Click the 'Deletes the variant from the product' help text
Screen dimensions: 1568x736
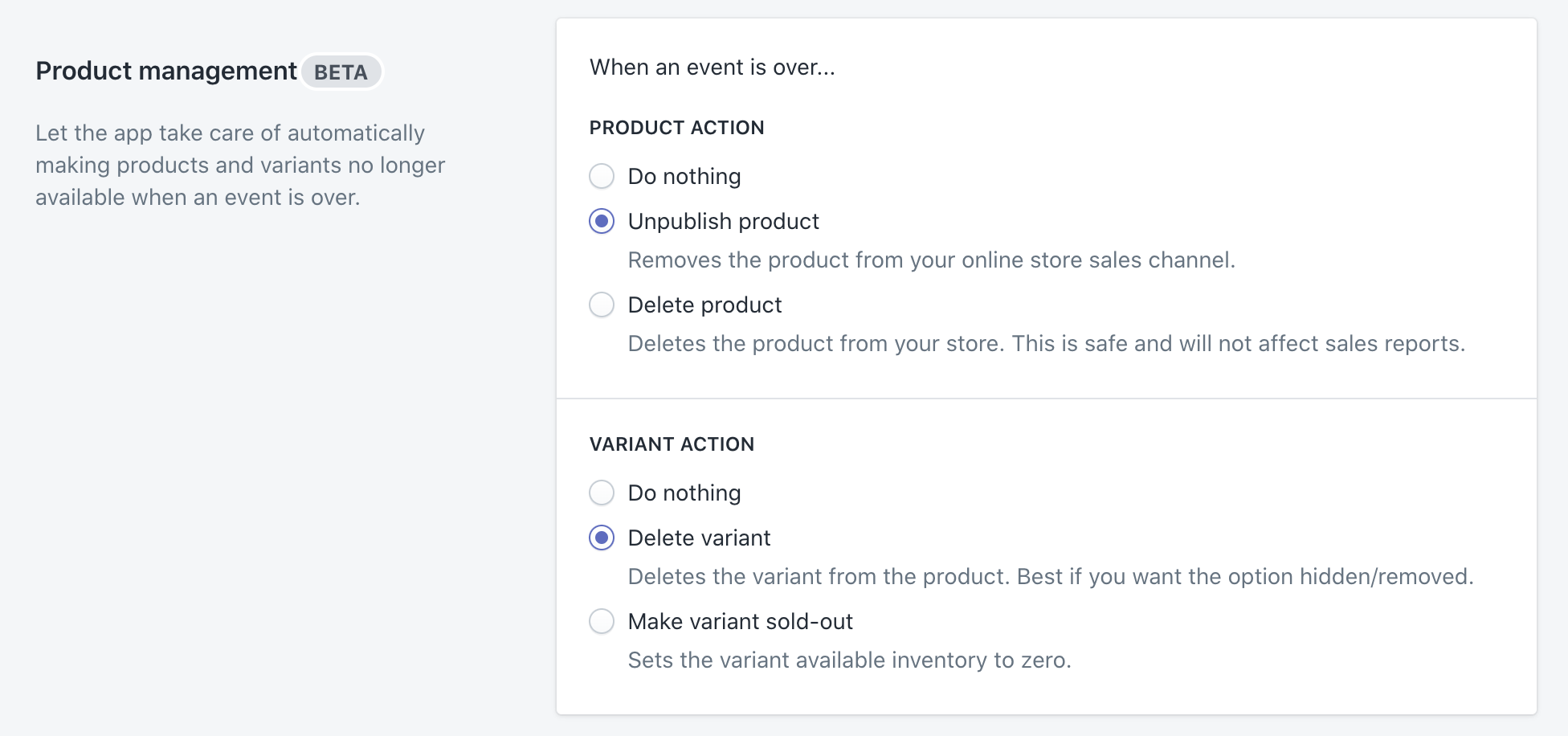(x=1051, y=576)
